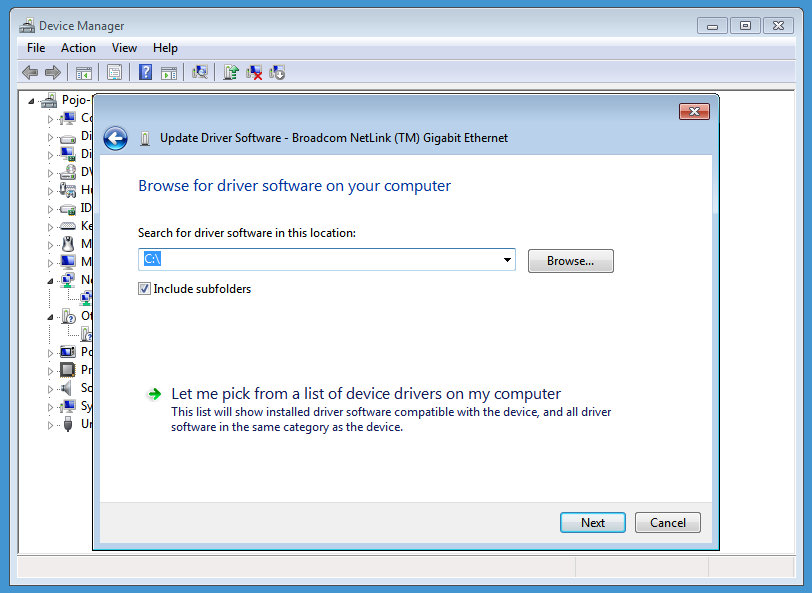Image resolution: width=812 pixels, height=593 pixels.
Task: Maximize the Device Manager window
Action: pos(745,25)
